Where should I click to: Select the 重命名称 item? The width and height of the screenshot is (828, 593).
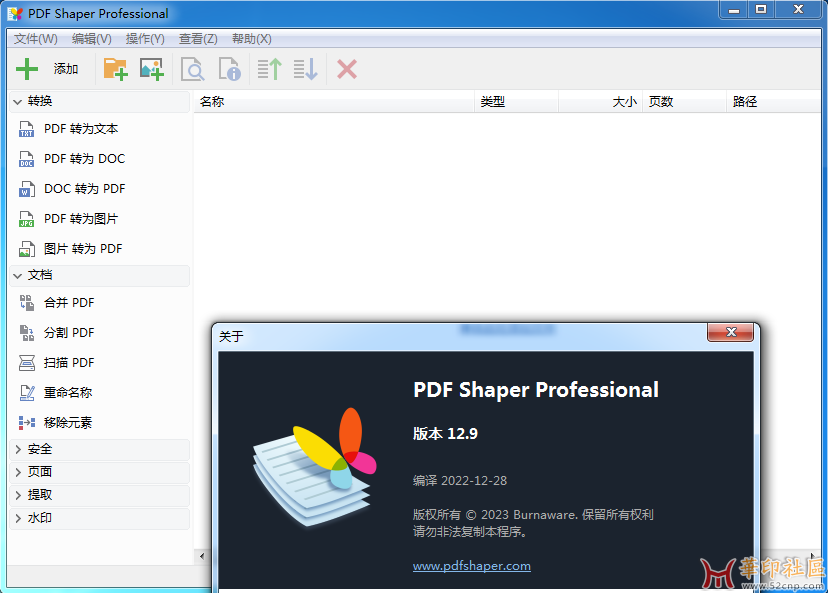68,392
